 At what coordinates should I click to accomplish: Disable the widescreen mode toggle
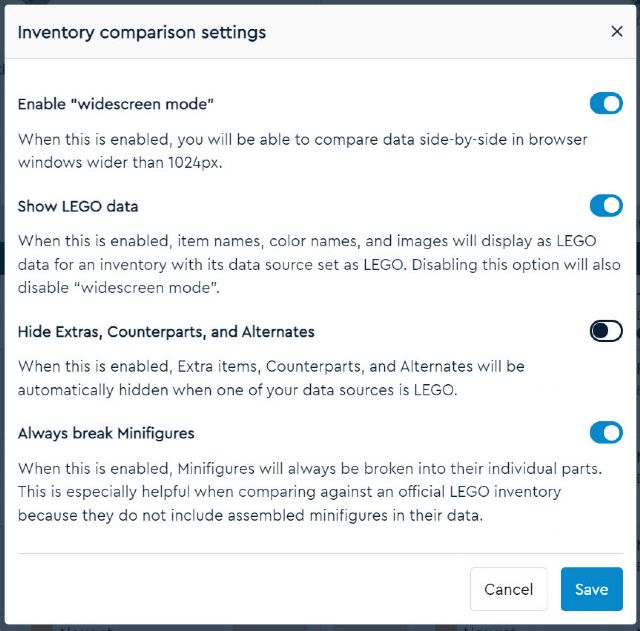click(x=606, y=103)
